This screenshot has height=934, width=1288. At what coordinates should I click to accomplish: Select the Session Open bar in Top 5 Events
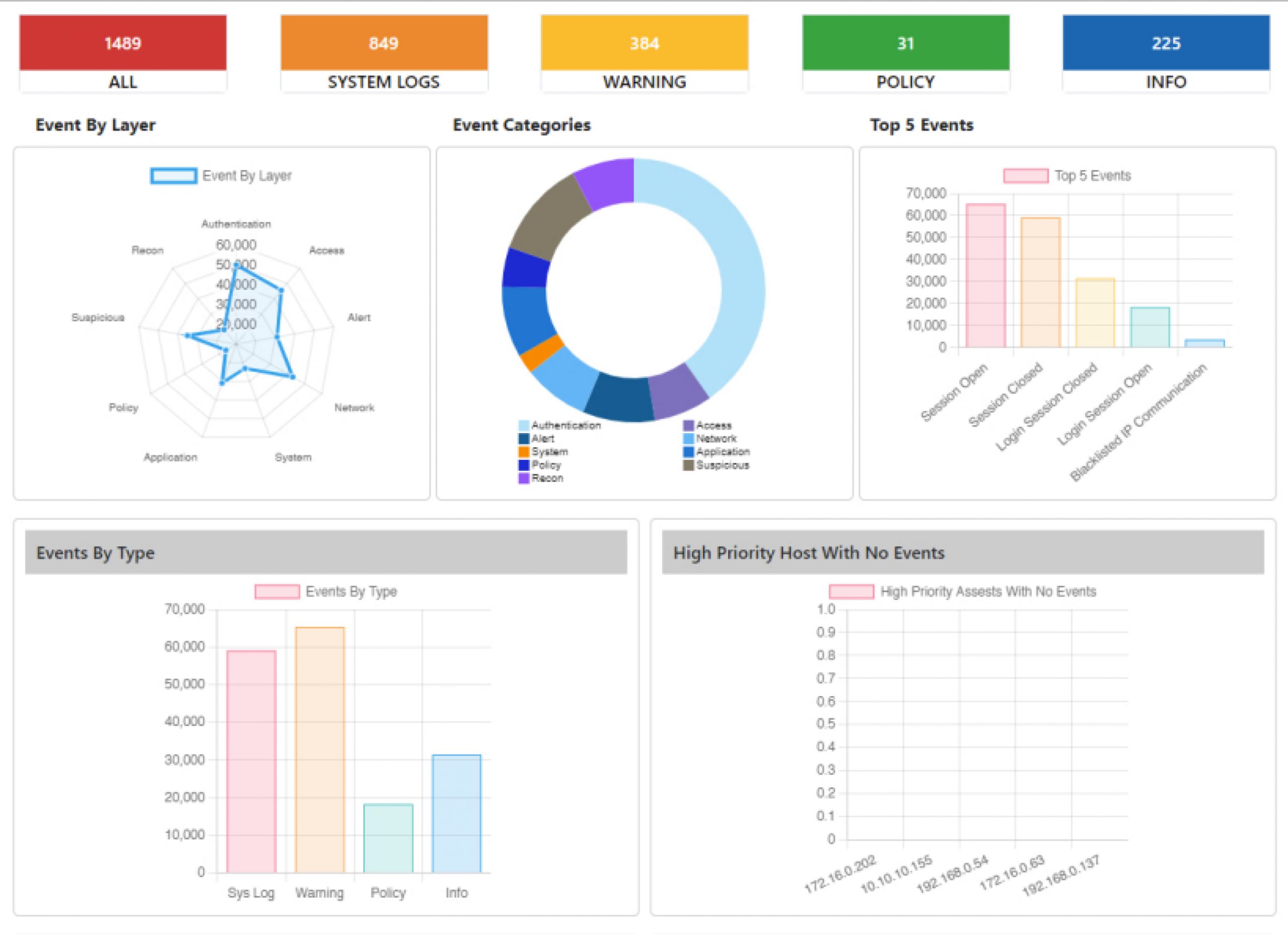point(986,276)
